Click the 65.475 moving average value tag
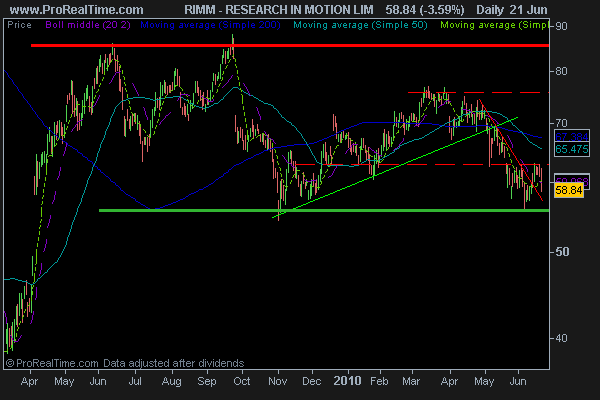 coord(572,149)
